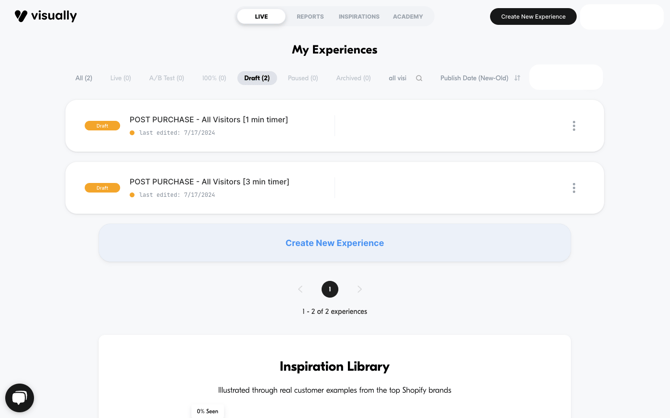
Task: Select the Draft (2) filter
Action: click(257, 78)
